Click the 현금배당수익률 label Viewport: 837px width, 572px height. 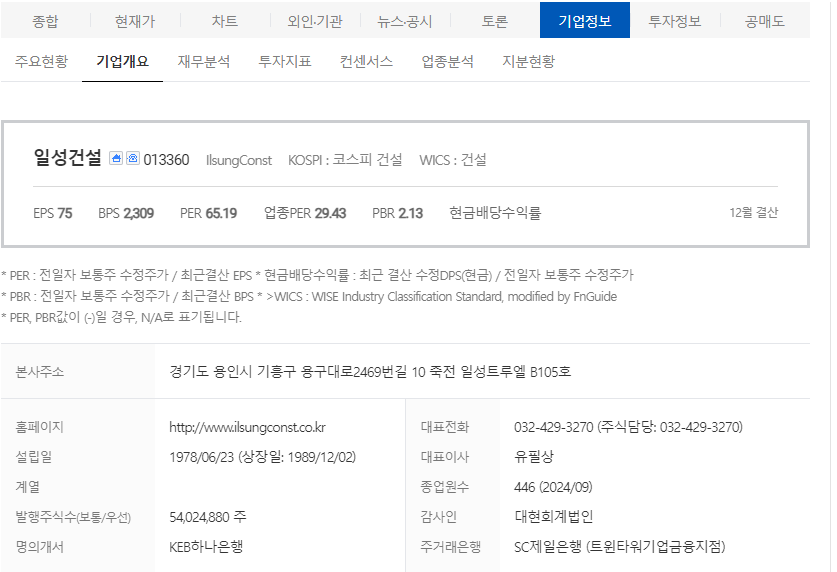pos(495,213)
